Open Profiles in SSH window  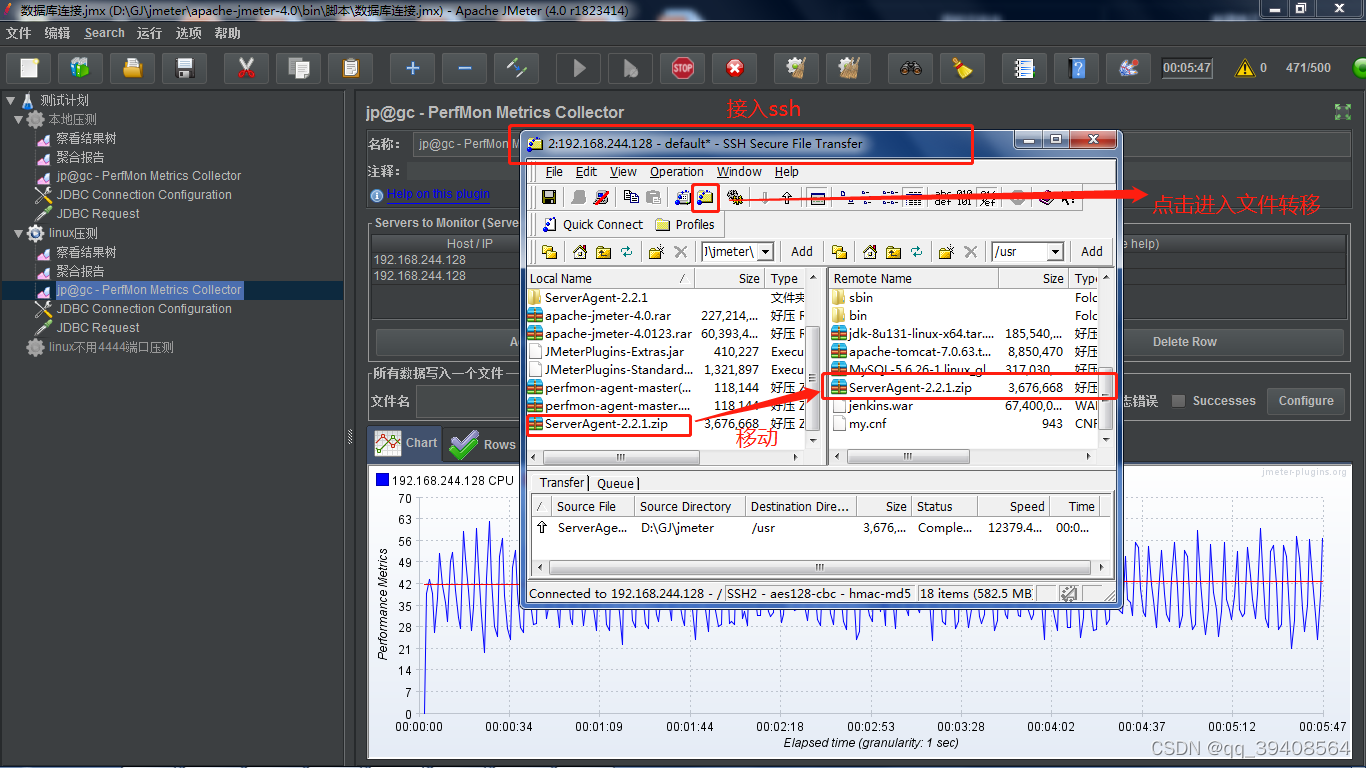[685, 224]
